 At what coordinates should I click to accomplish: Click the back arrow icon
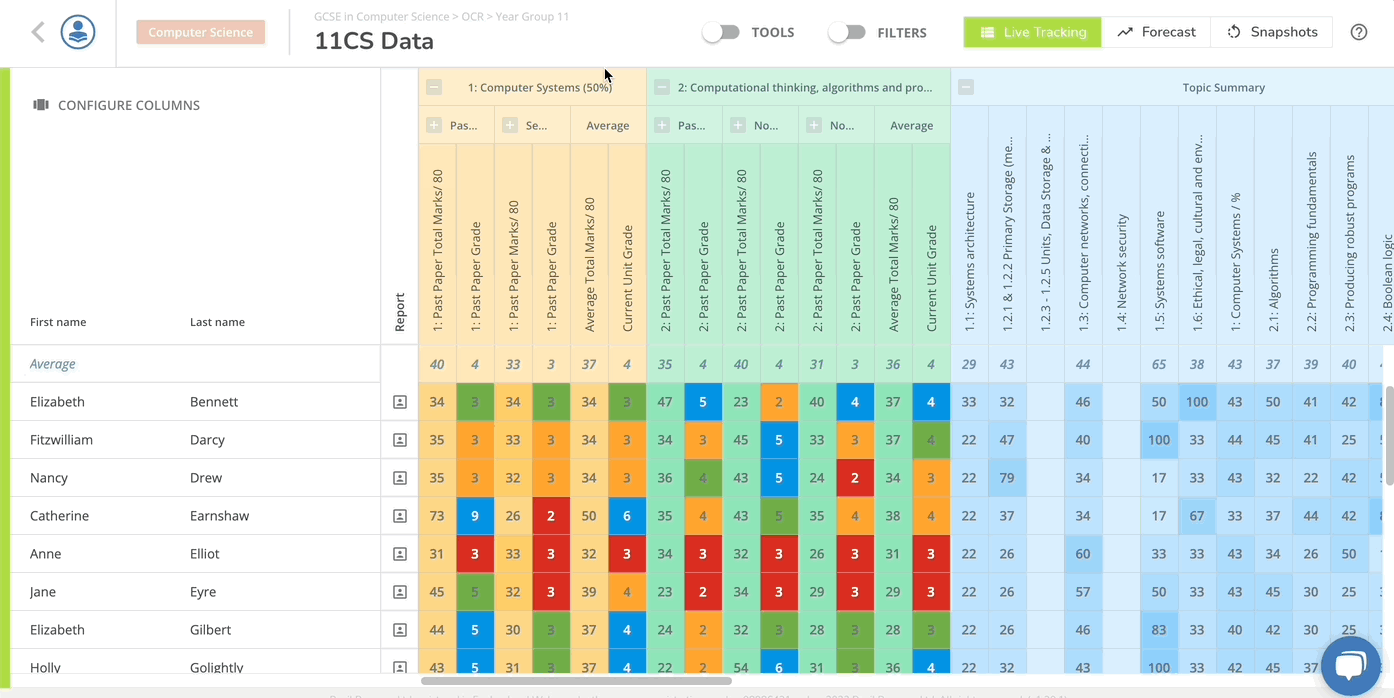point(38,32)
